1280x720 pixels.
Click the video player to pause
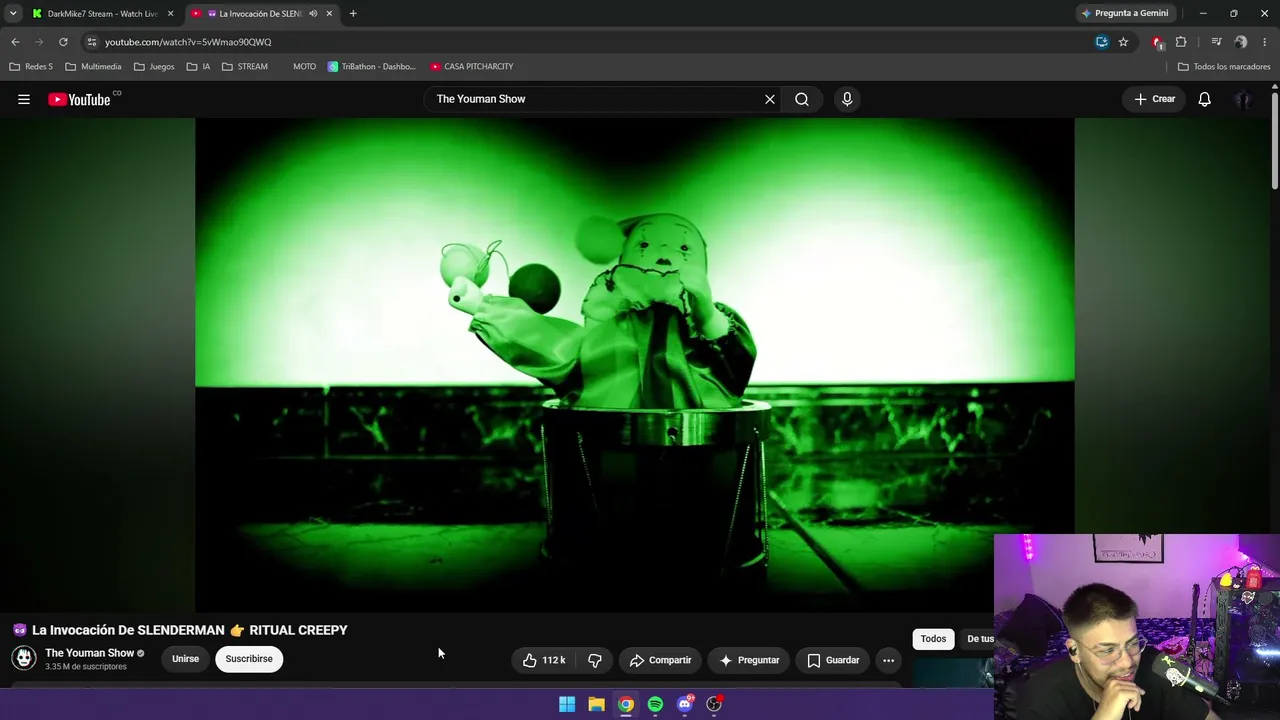point(635,365)
